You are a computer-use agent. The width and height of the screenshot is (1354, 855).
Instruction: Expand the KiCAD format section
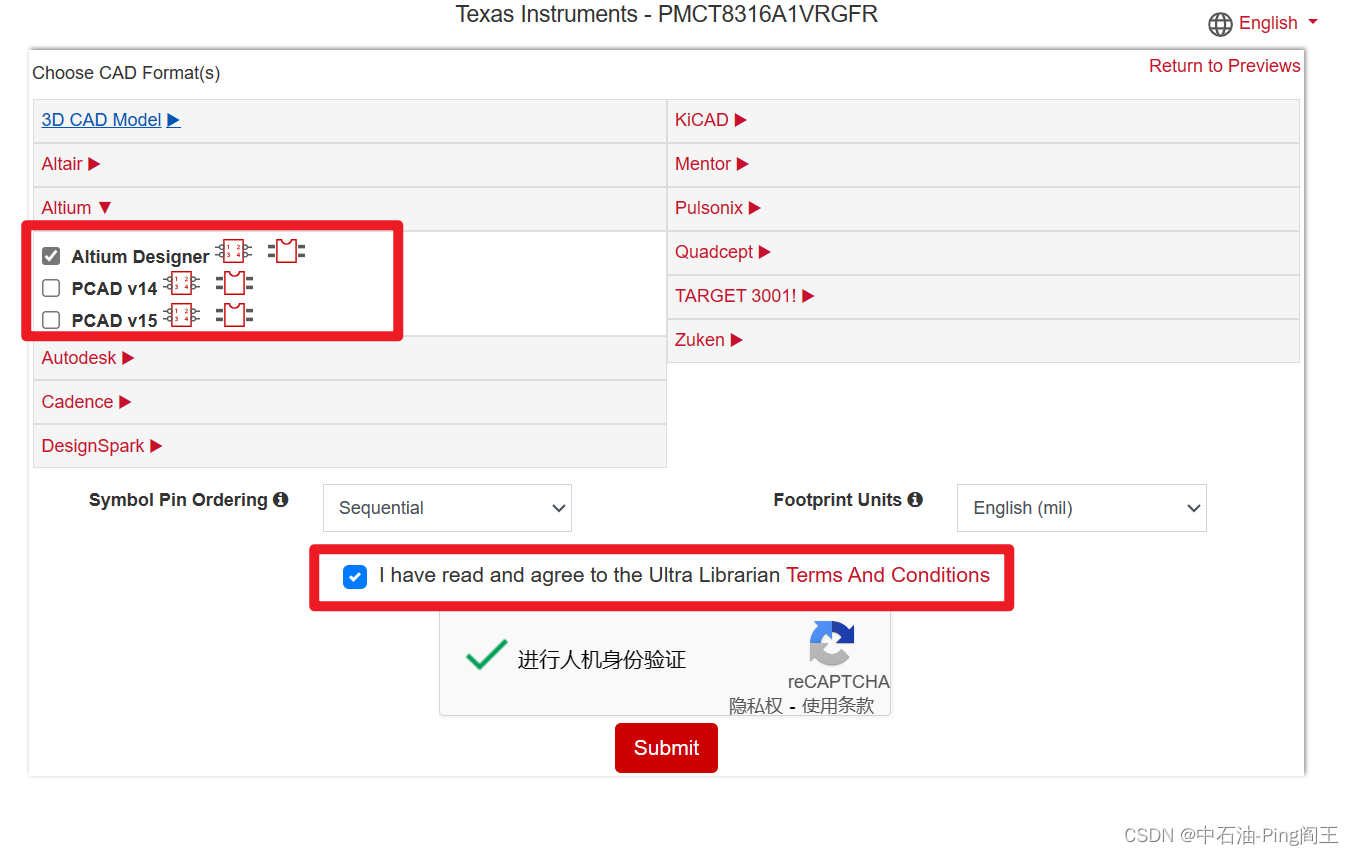pyautogui.click(x=711, y=120)
